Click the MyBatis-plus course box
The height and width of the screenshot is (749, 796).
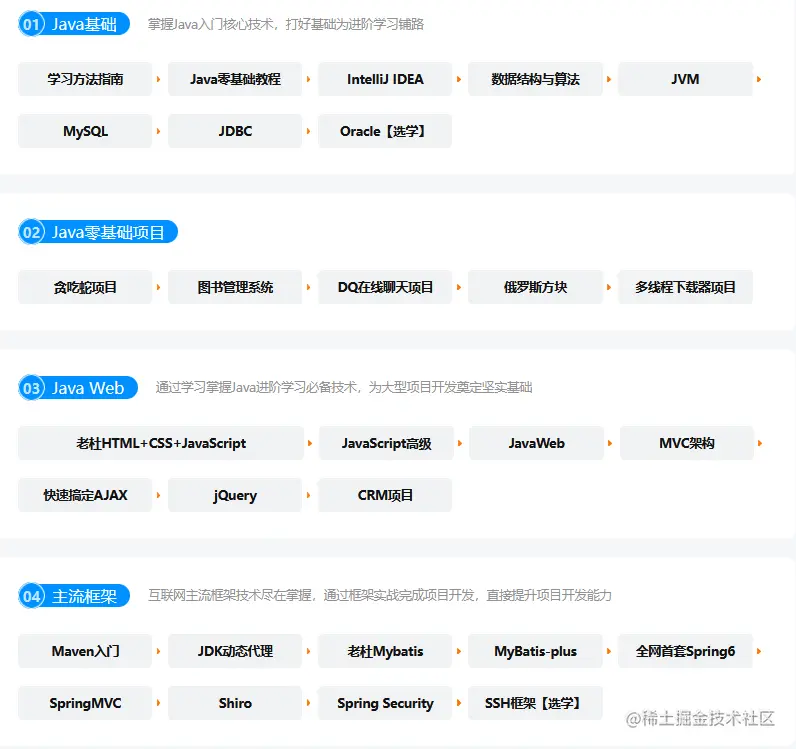535,651
